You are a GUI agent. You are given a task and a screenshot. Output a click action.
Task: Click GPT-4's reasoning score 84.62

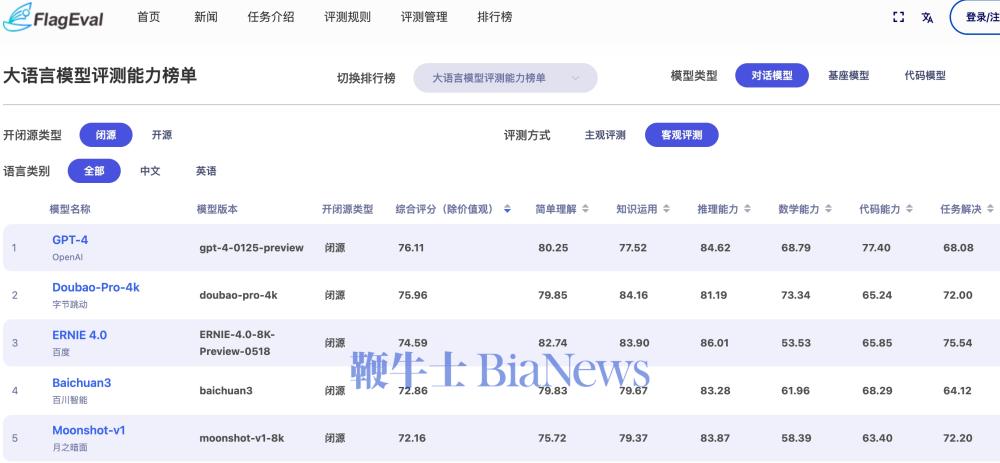pos(715,248)
